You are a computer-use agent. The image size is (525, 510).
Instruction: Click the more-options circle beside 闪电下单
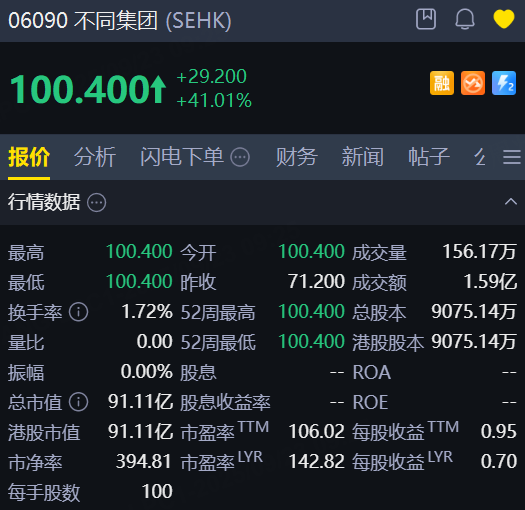tap(240, 157)
